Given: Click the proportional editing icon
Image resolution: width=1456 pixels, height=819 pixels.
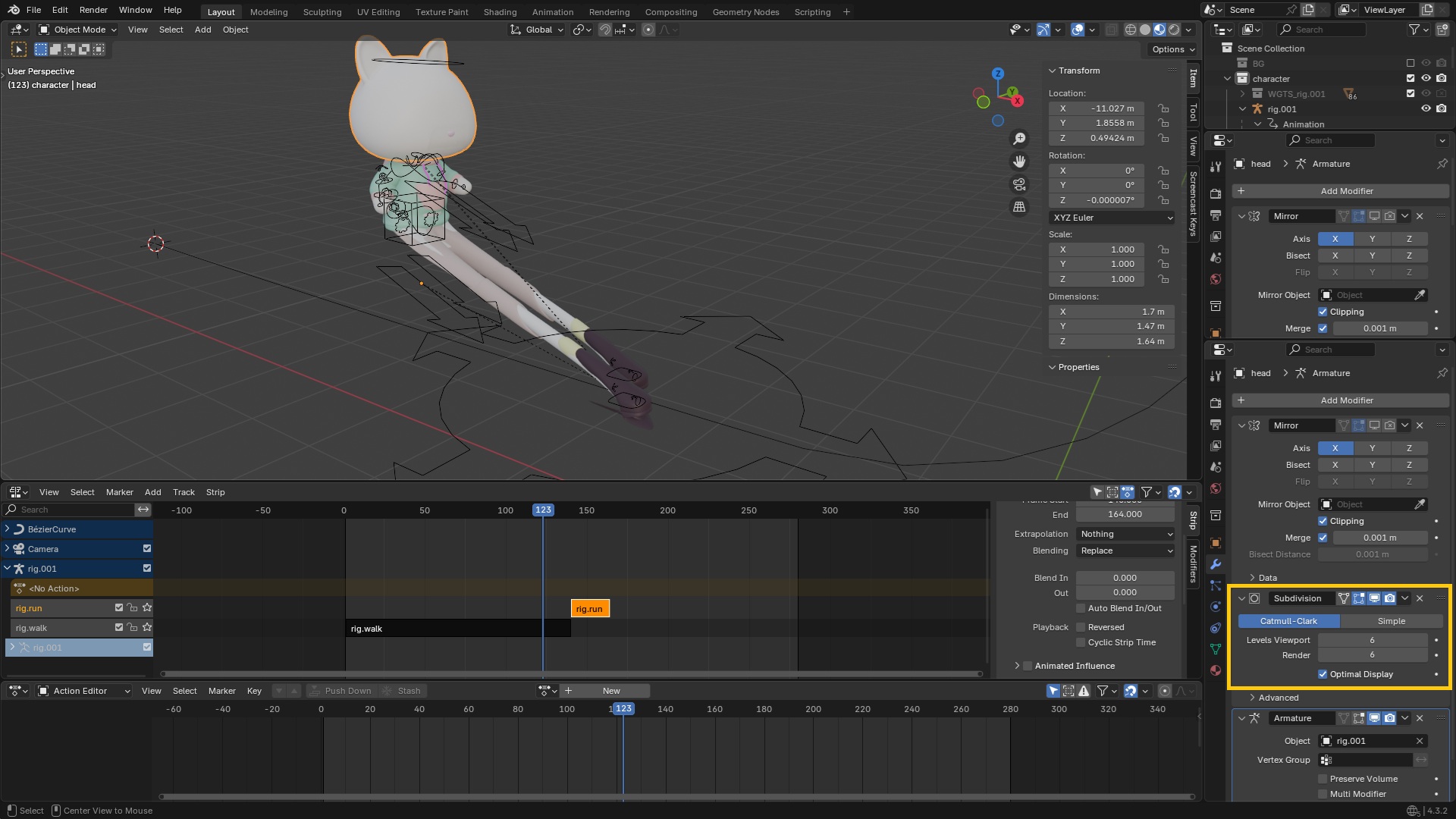Looking at the screenshot, I should pyautogui.click(x=648, y=30).
